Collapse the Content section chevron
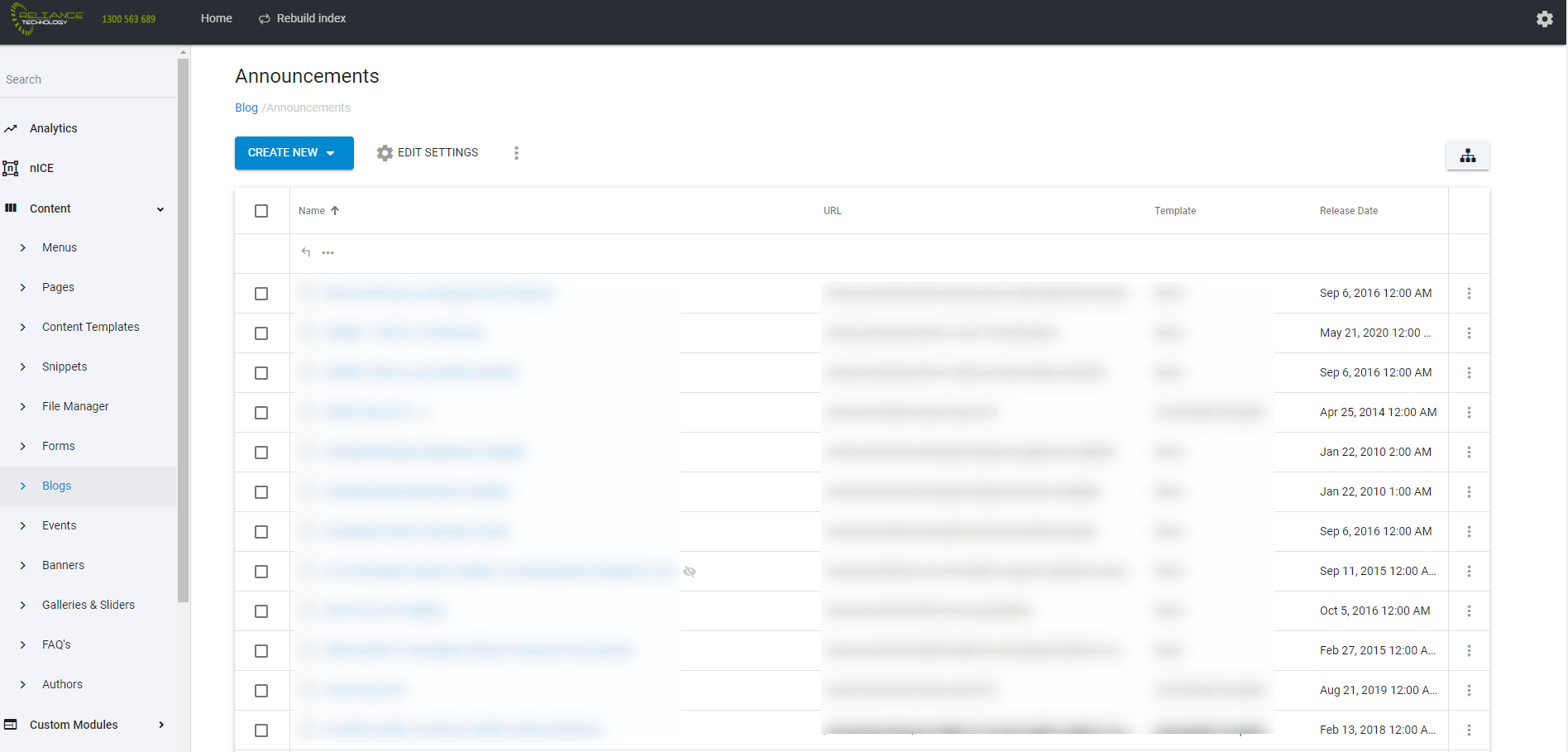1568x752 pixels. coord(160,209)
